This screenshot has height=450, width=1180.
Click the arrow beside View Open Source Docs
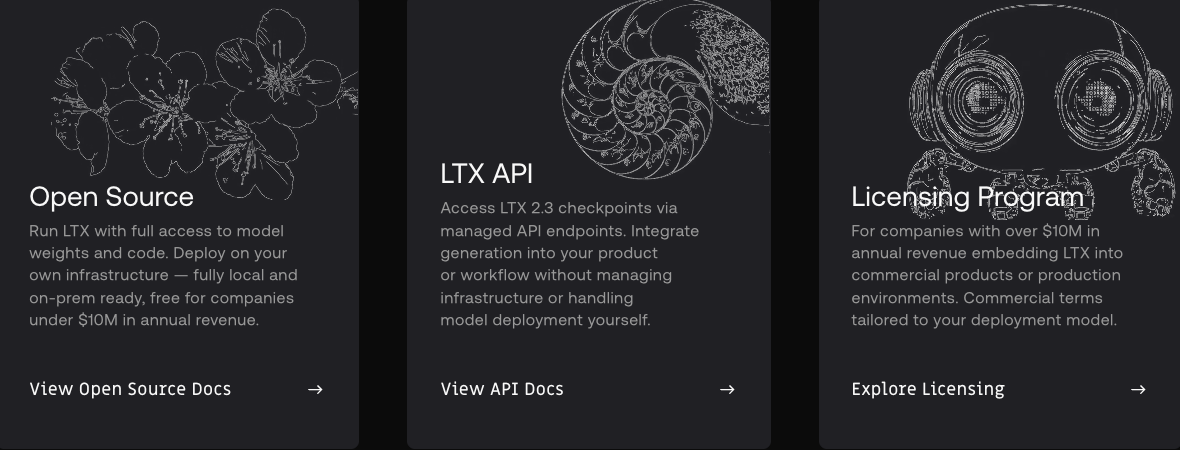315,389
